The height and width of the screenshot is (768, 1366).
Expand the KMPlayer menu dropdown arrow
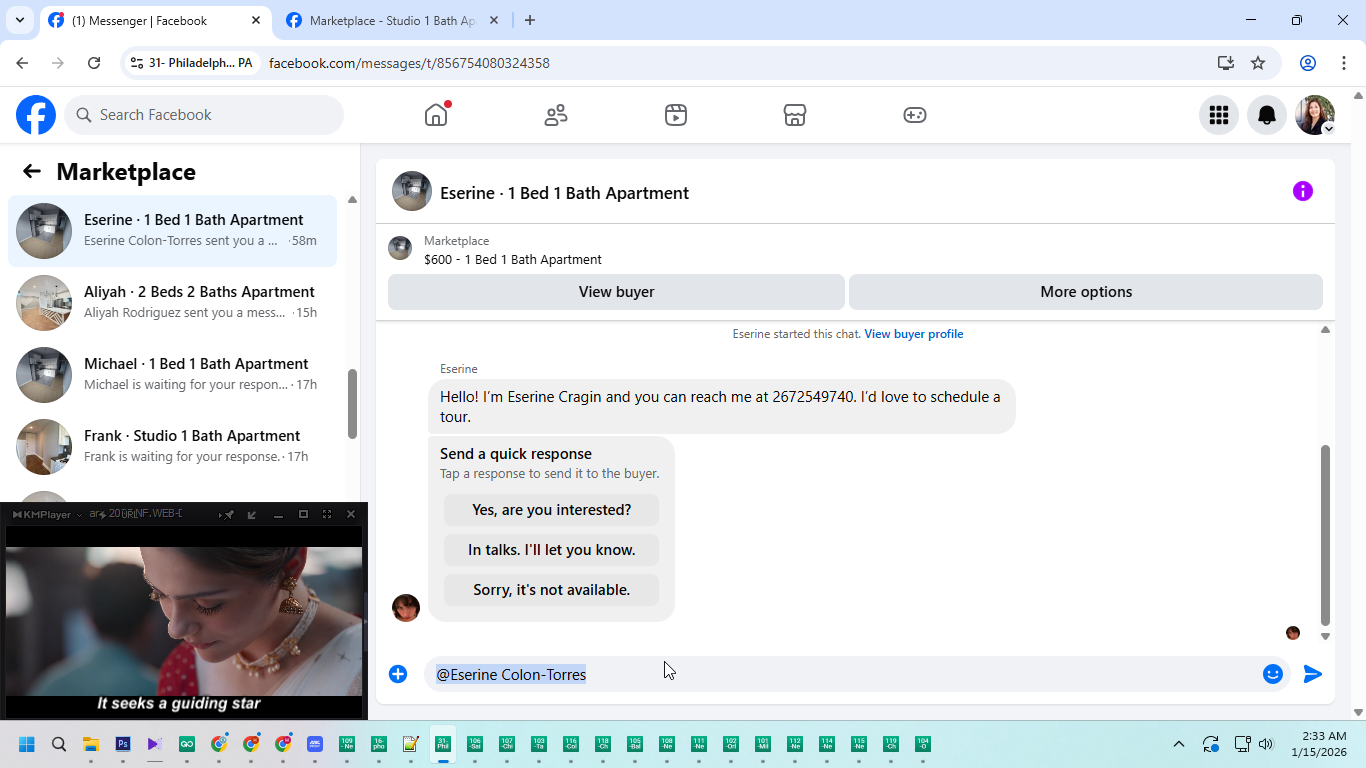tap(80, 515)
